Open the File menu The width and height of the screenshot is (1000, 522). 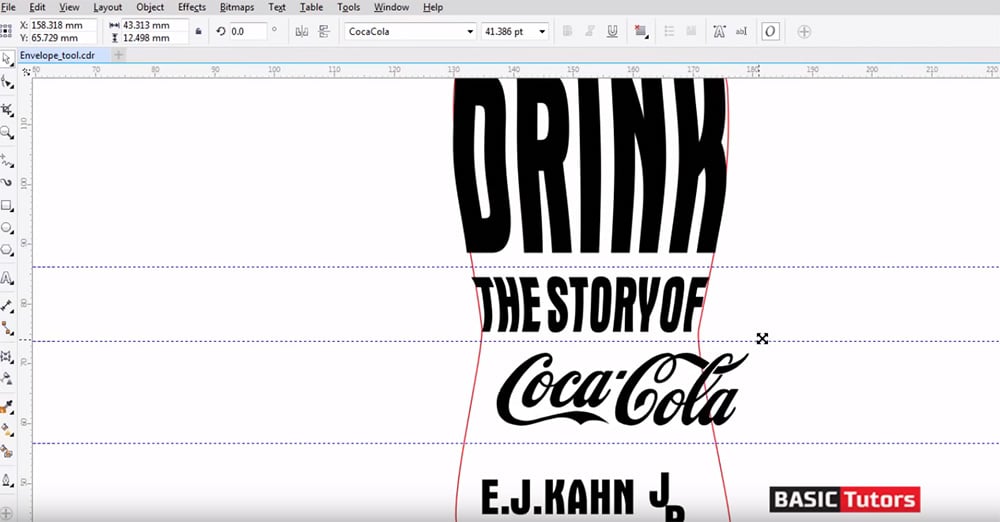click(x=8, y=7)
